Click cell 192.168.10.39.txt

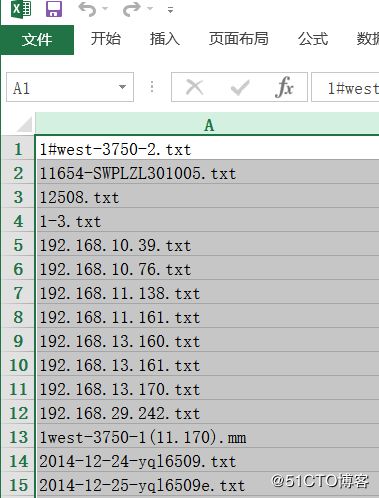[x=207, y=245]
